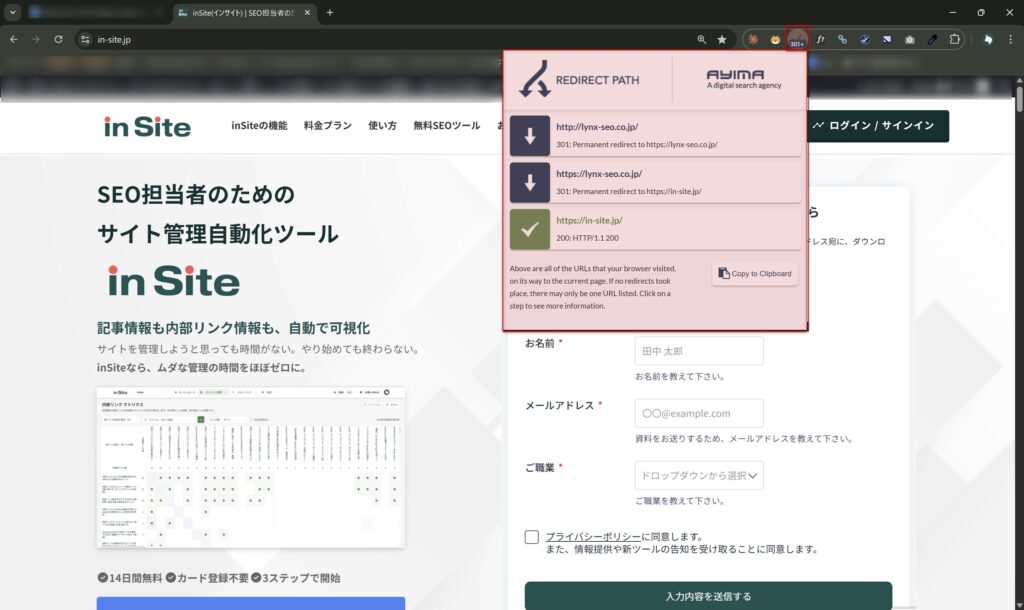Click the pencil extension icon in toolbar
Screen dimensions: 1024x610
932,39
